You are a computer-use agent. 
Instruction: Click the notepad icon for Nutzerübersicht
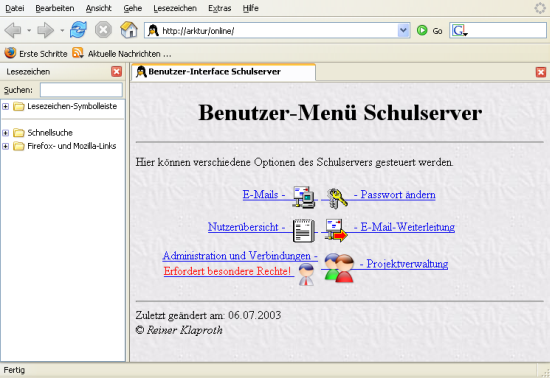coord(304,230)
